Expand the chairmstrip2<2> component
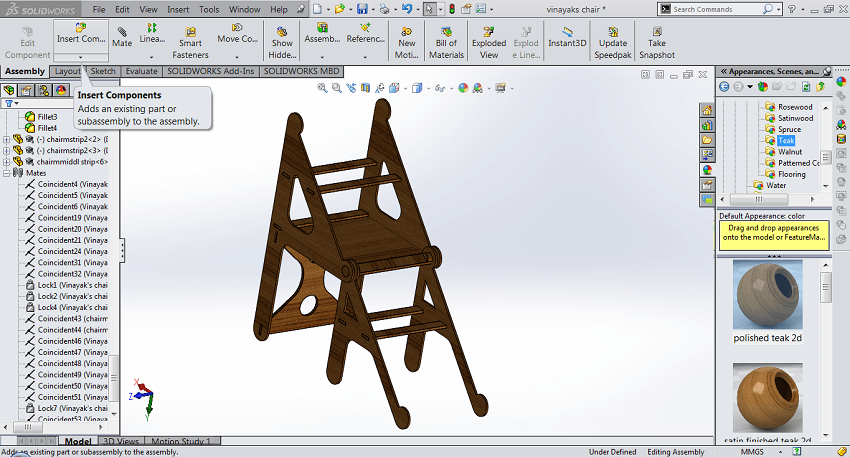 pos(7,139)
